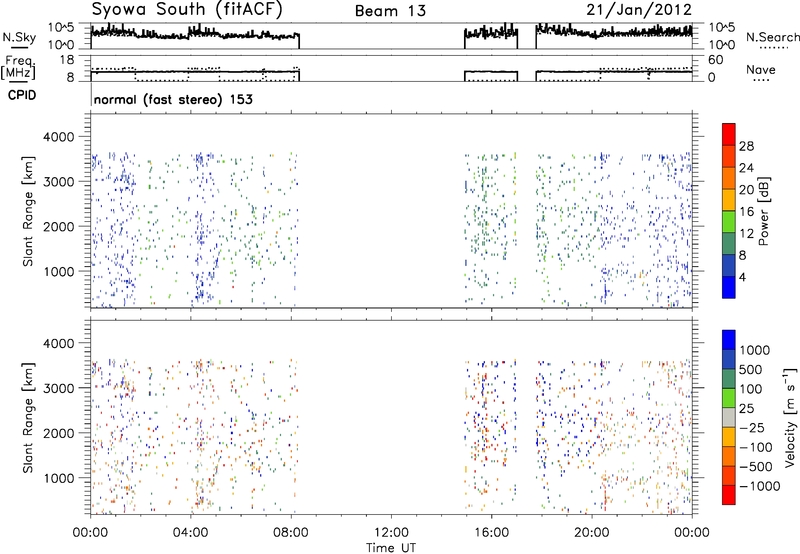
Task: Click the 'CPID' label
Action: pyautogui.click(x=22, y=95)
